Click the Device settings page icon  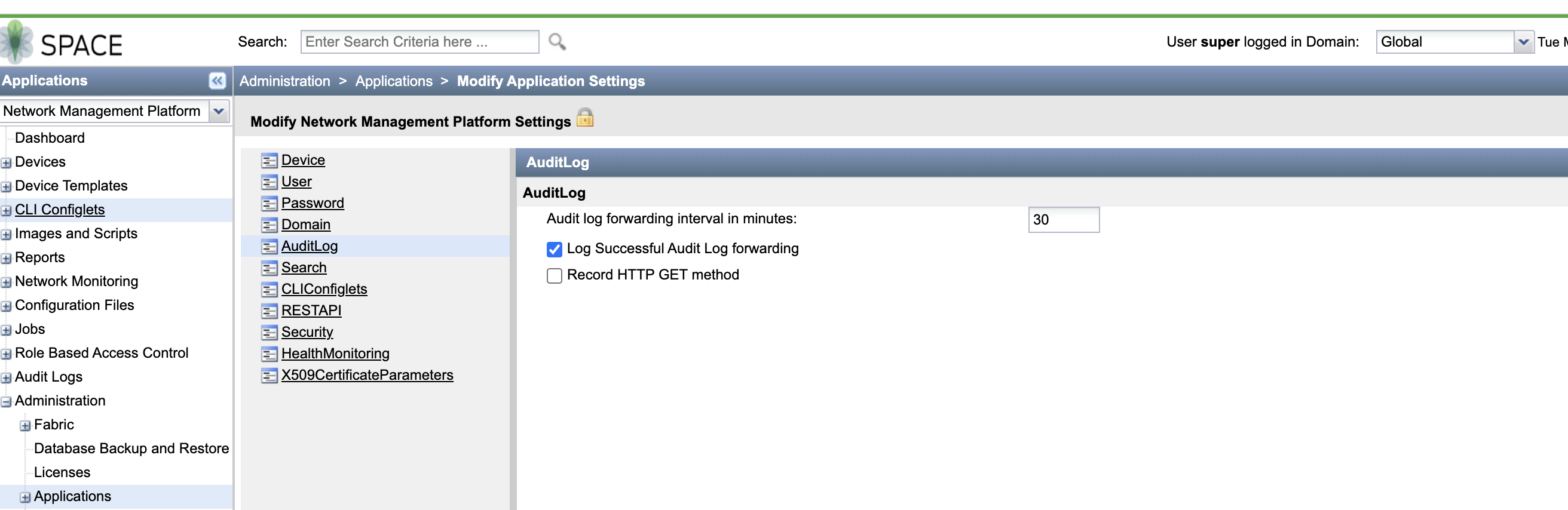(x=269, y=161)
